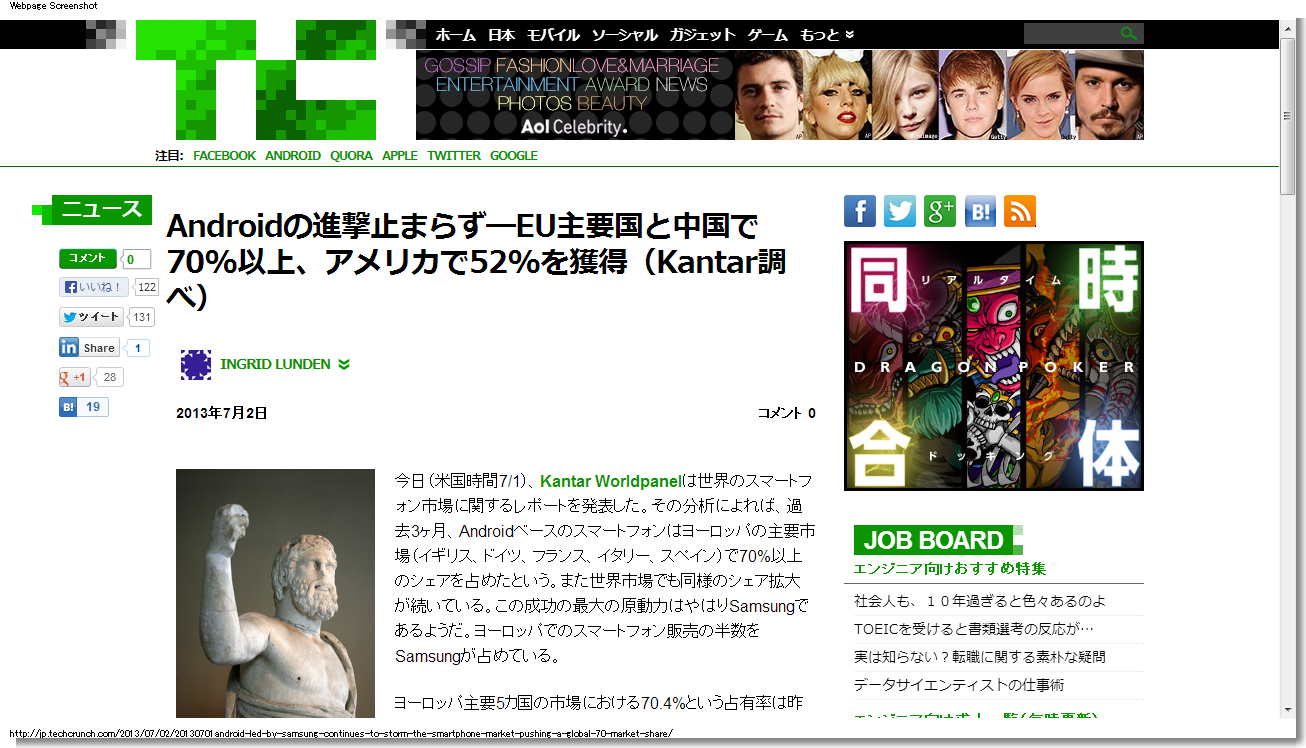Image resolution: width=1306 pixels, height=748 pixels.
Task: Click the LinkedIn Share button
Action: point(89,348)
